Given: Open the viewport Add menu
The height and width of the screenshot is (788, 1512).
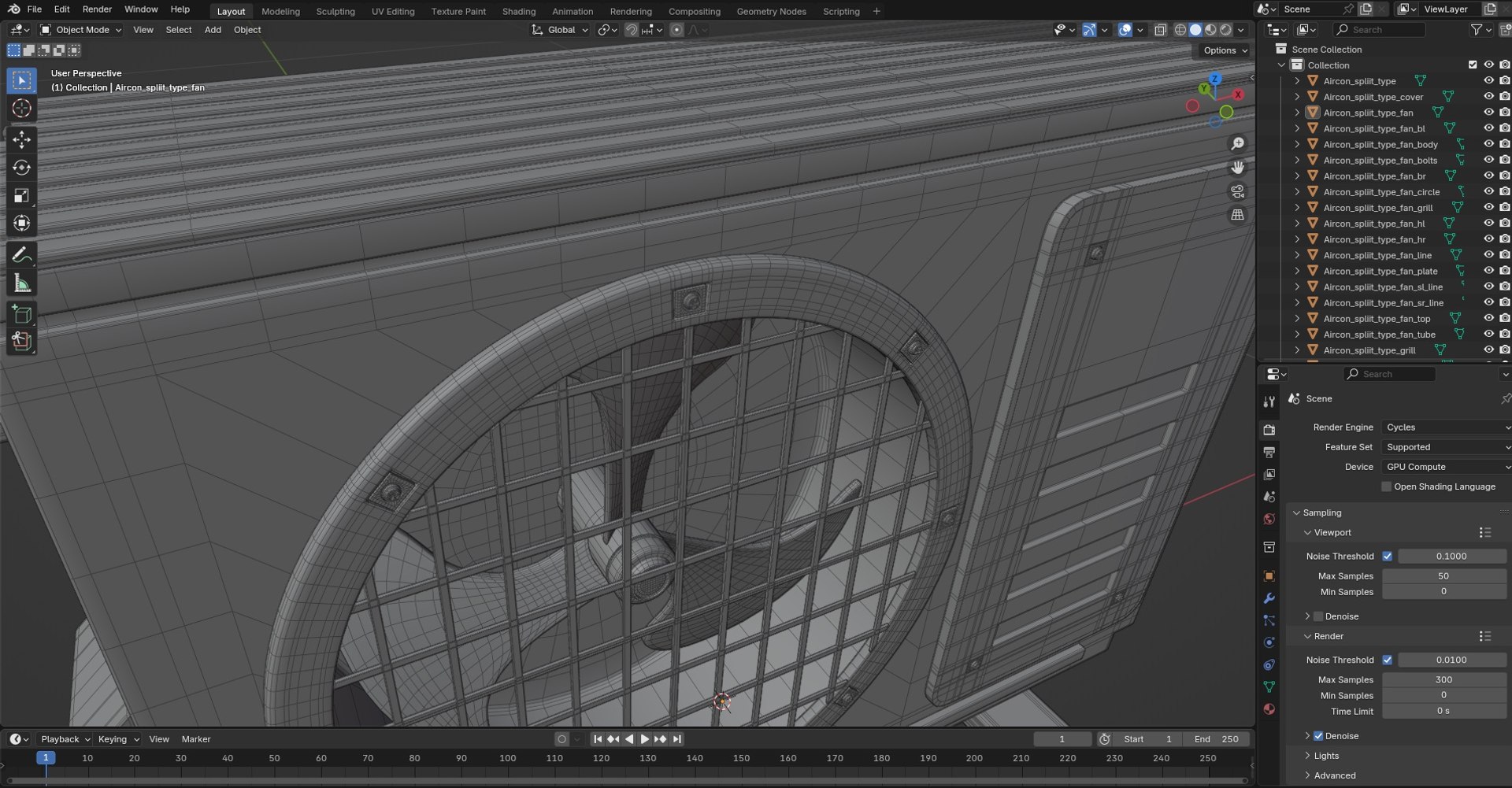Looking at the screenshot, I should [x=213, y=30].
